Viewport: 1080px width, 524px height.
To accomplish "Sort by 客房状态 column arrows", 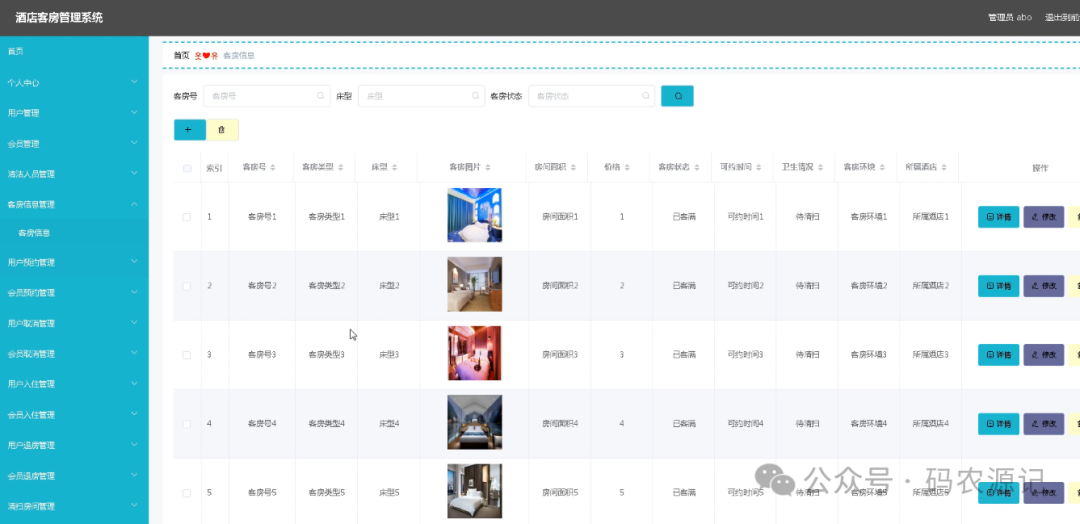I will point(697,167).
